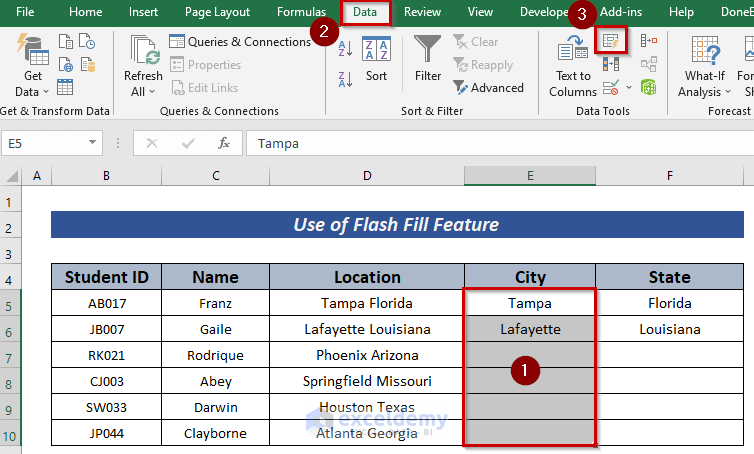Screen dimensions: 754x454
Task: Click the Remove Duplicates icon
Action: 610,64
